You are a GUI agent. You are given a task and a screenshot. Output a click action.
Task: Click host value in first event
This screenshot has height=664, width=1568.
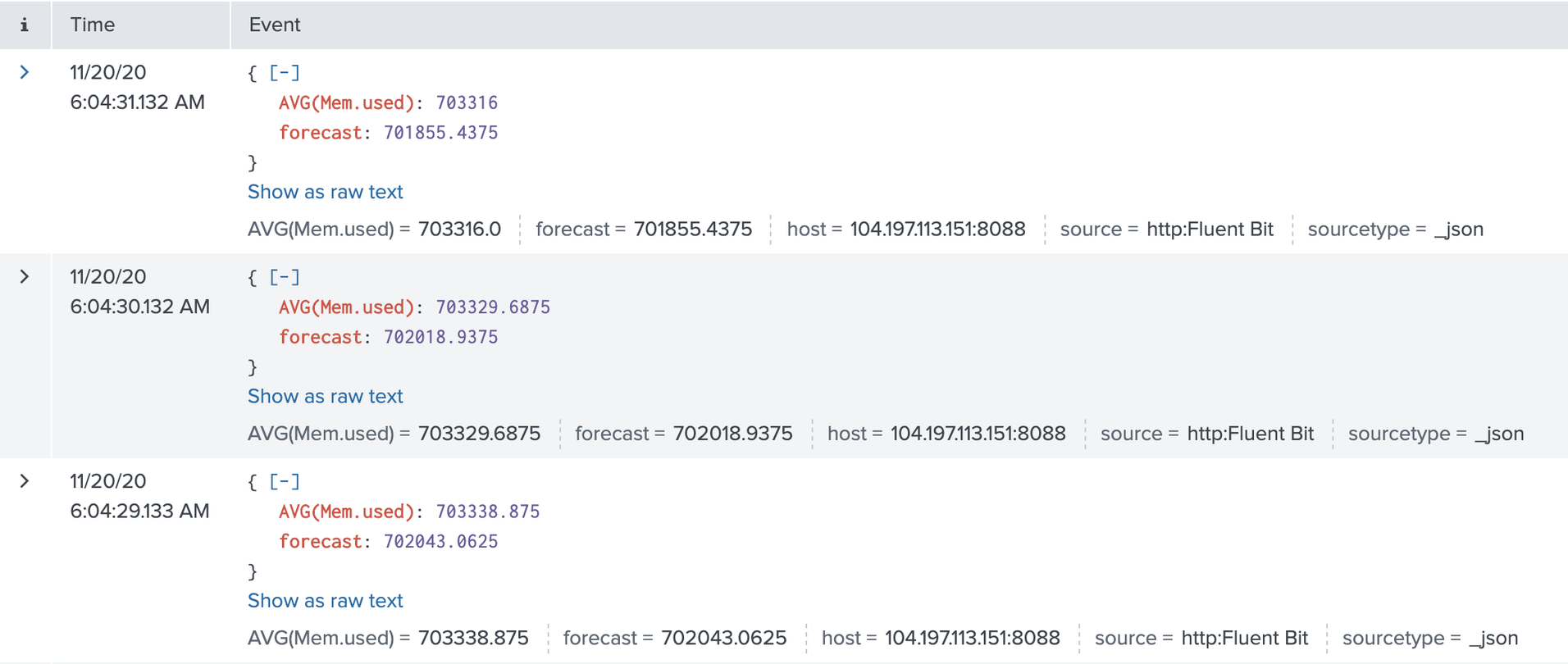tap(937, 230)
